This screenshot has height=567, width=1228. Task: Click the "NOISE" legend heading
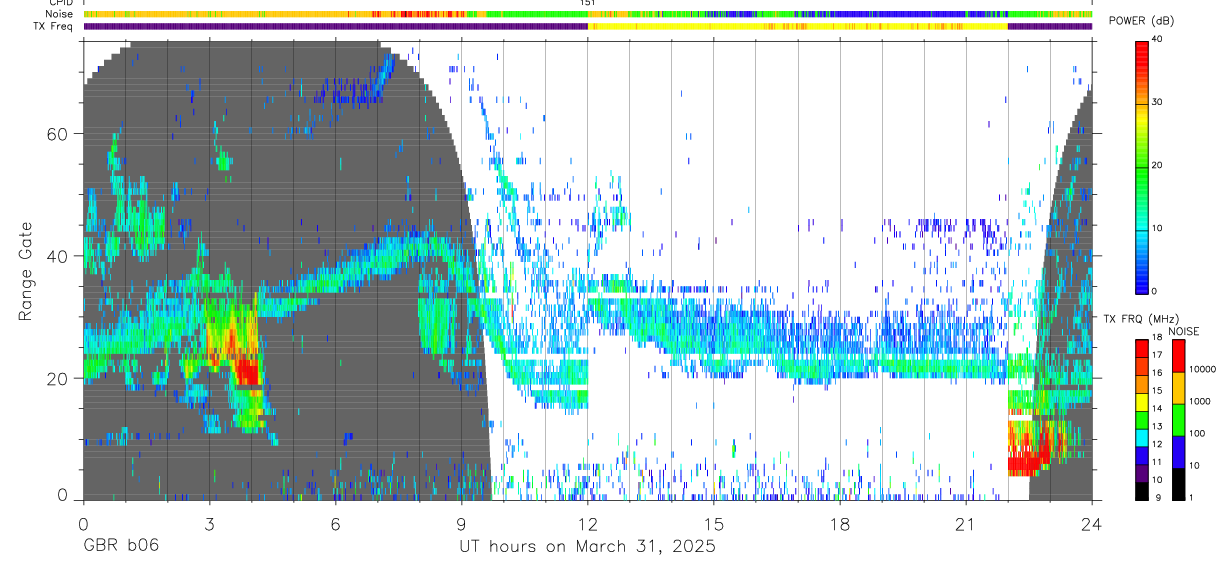coord(1185,331)
